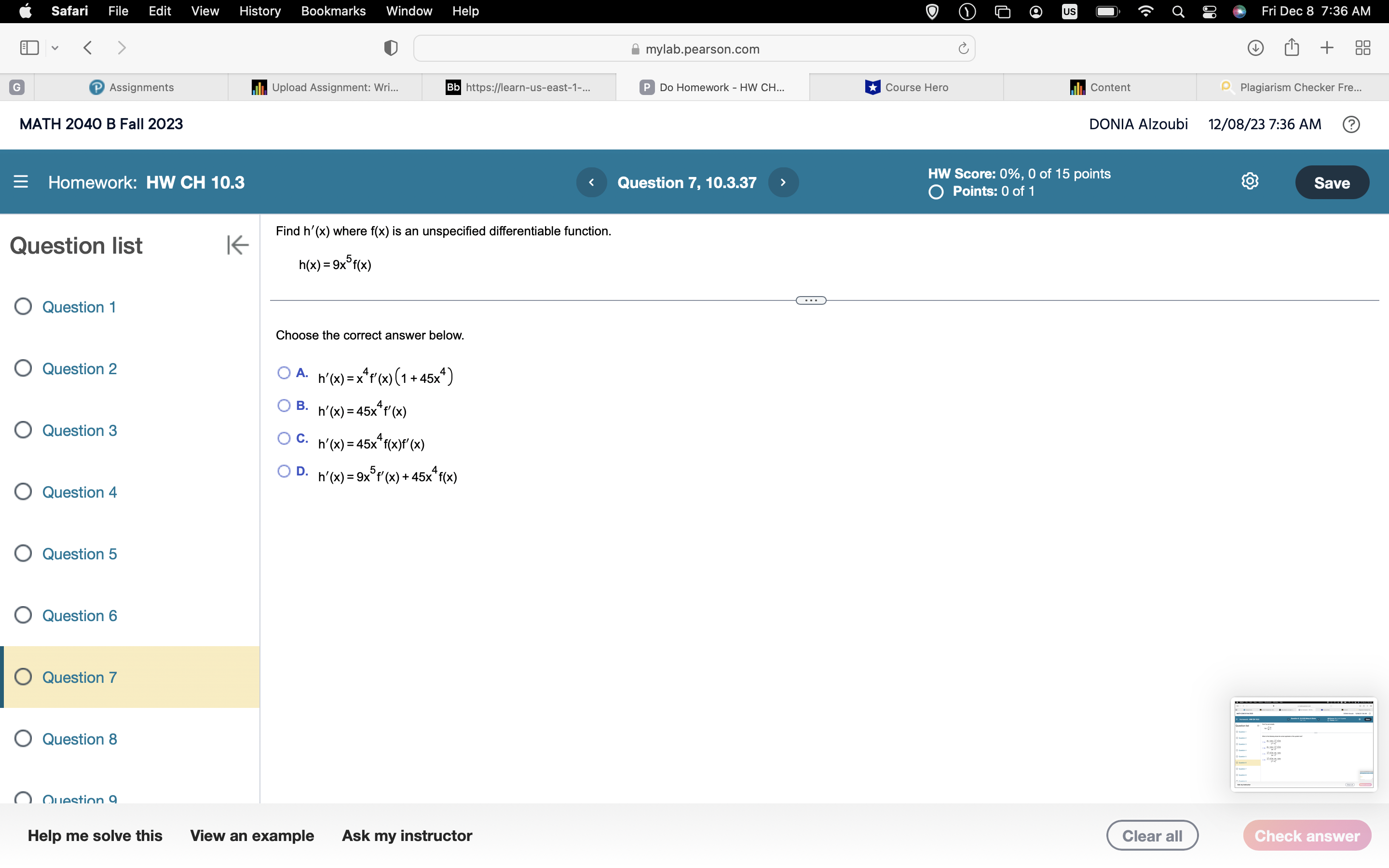The height and width of the screenshot is (868, 1389).
Task: Open Question 3 from the list
Action: (x=79, y=431)
